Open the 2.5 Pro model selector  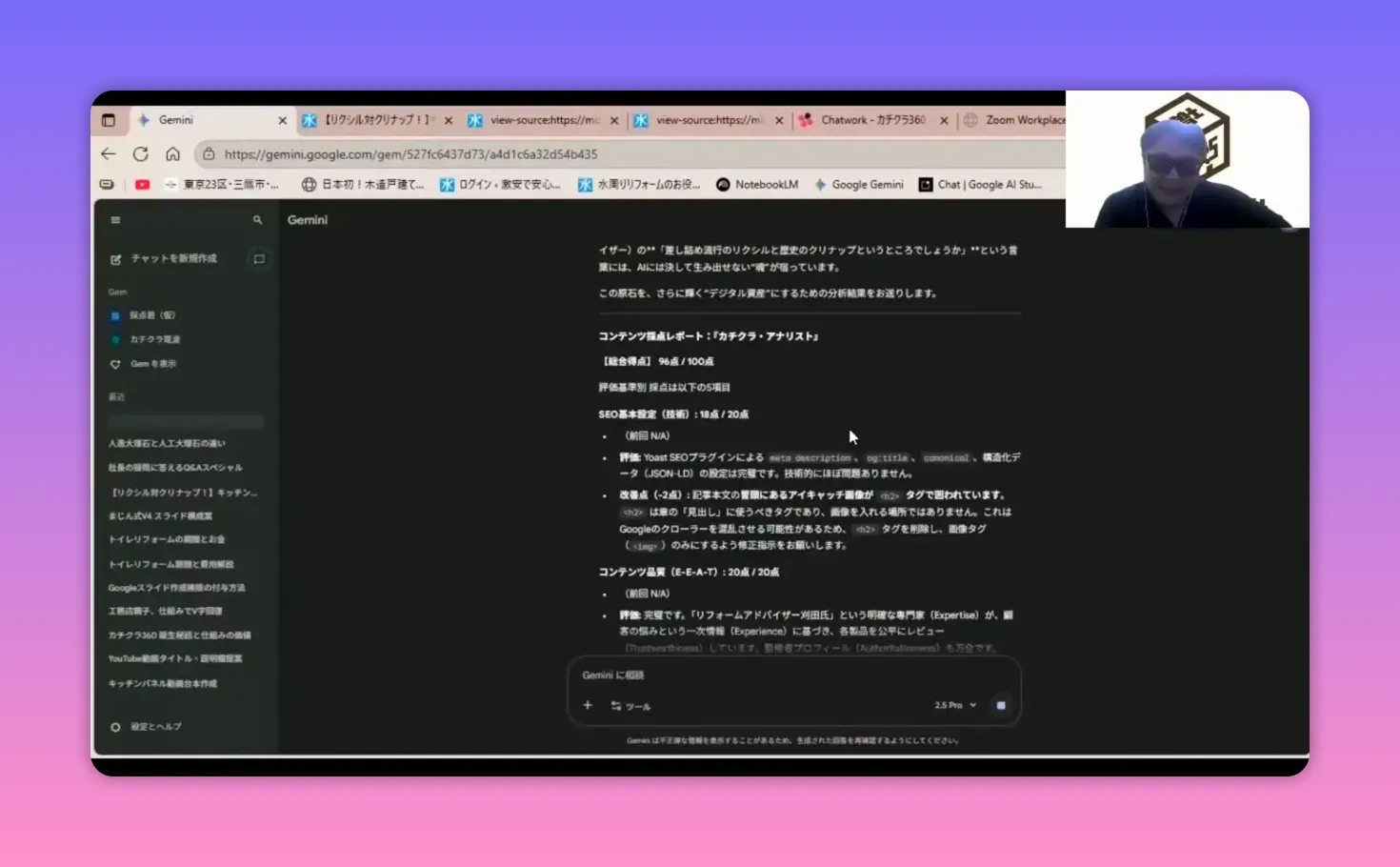[x=952, y=705]
